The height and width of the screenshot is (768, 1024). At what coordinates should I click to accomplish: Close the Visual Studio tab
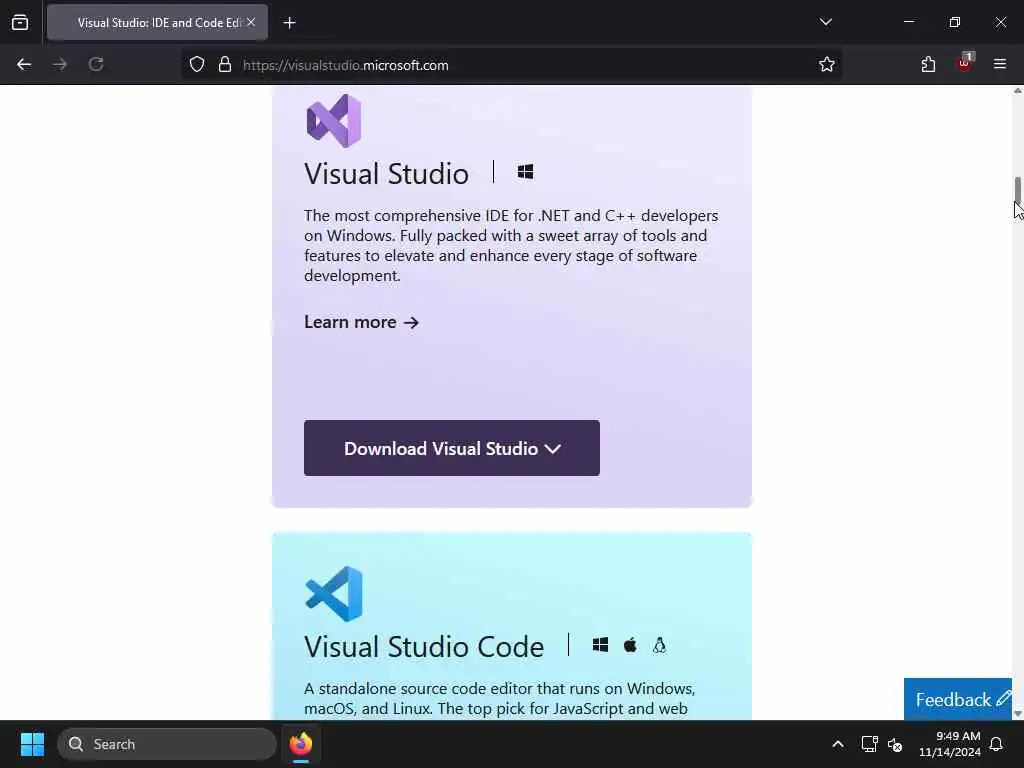click(251, 22)
